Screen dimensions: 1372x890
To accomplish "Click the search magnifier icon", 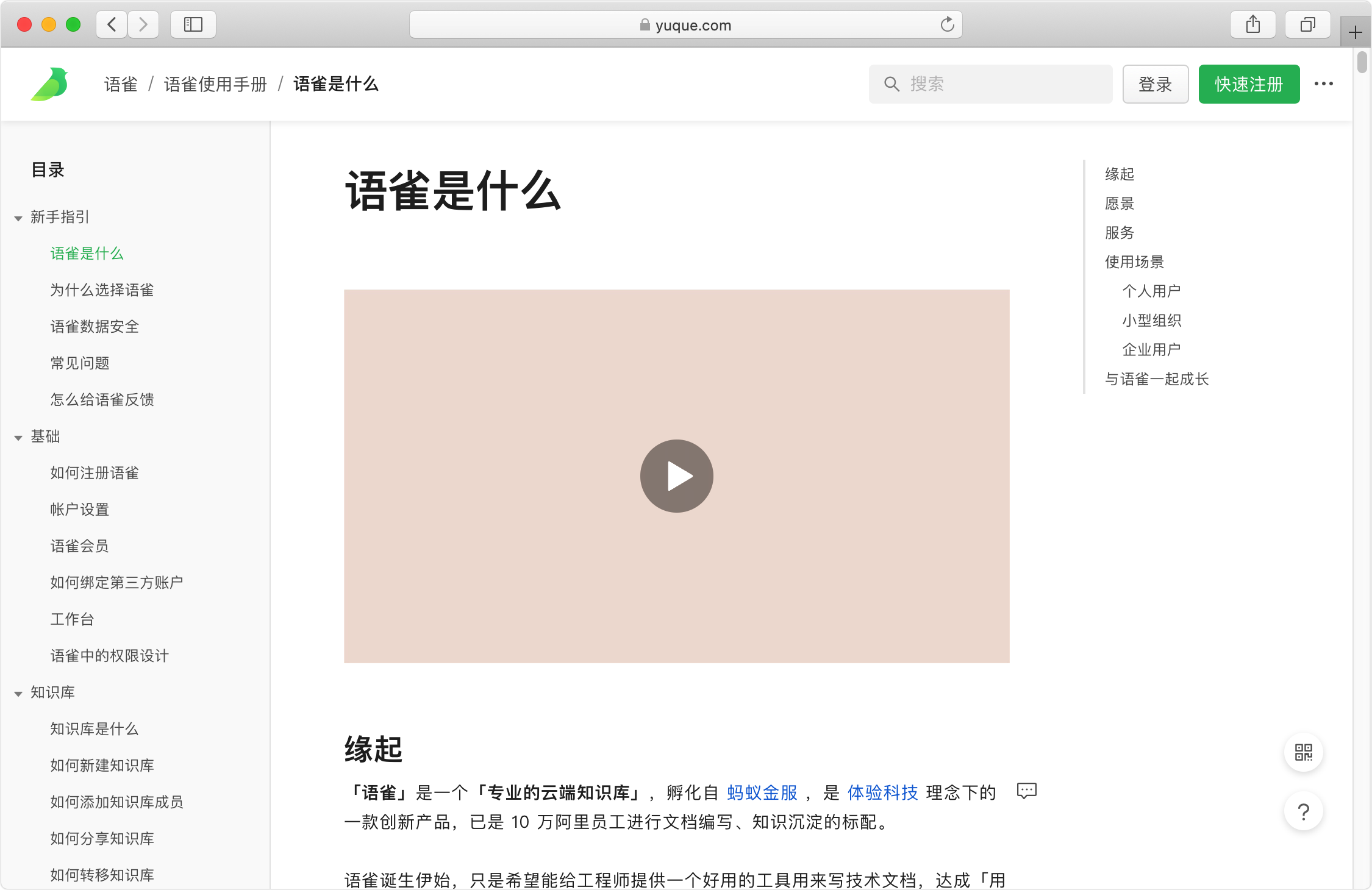I will tap(891, 84).
